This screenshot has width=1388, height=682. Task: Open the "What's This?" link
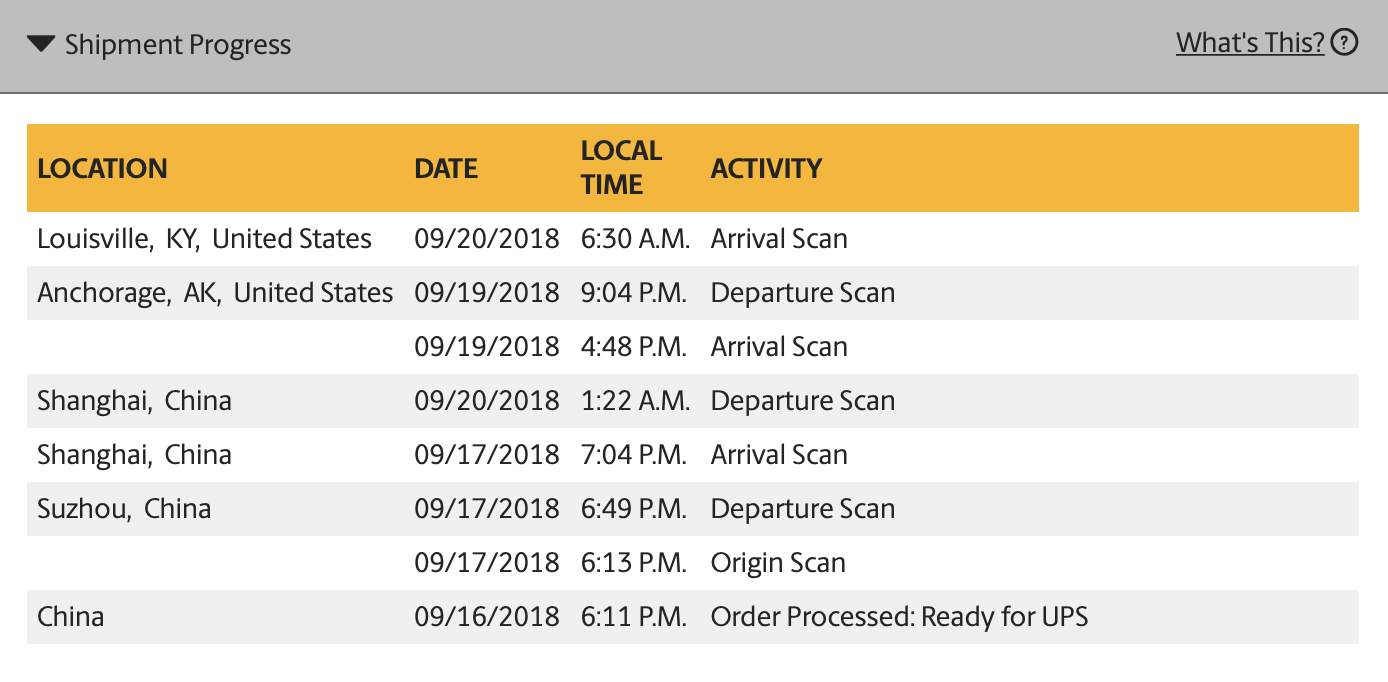pos(1250,43)
